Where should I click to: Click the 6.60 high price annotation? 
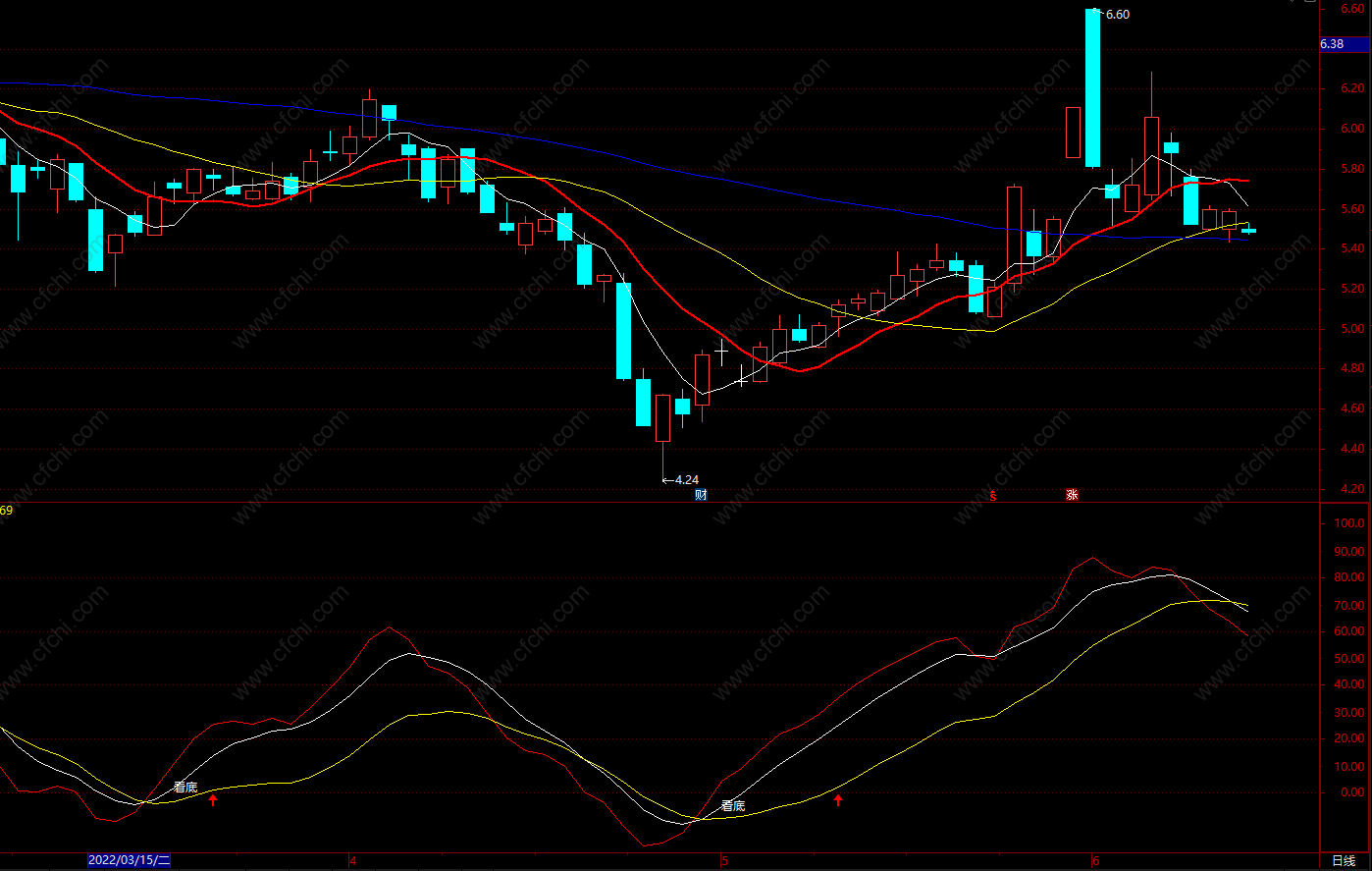click(x=1117, y=15)
